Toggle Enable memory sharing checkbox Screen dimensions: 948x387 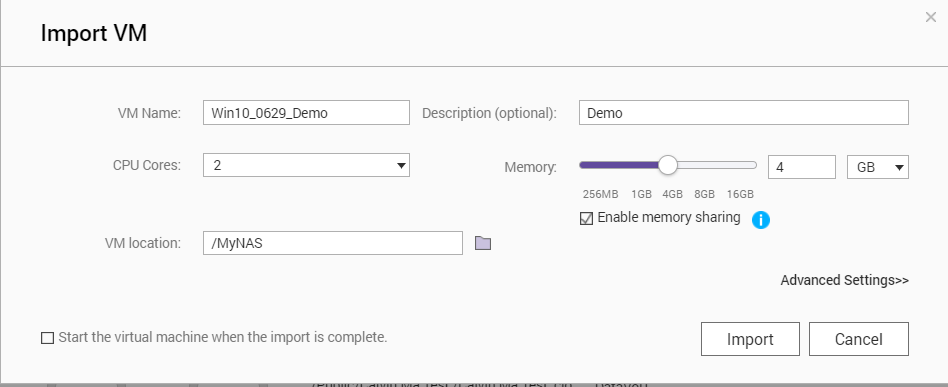[586, 218]
